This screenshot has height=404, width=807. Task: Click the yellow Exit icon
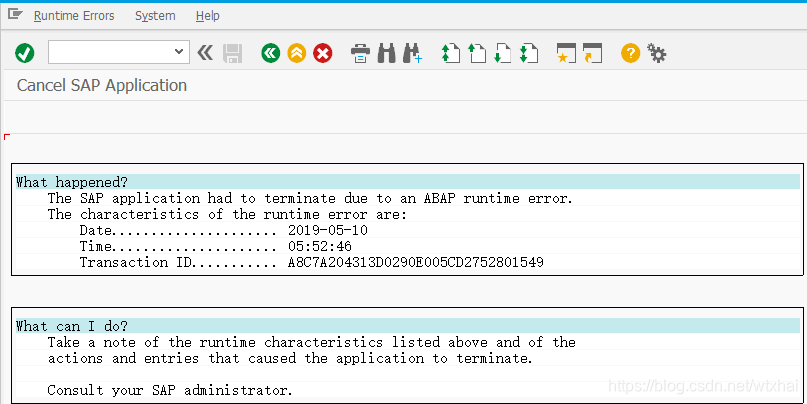(x=296, y=53)
